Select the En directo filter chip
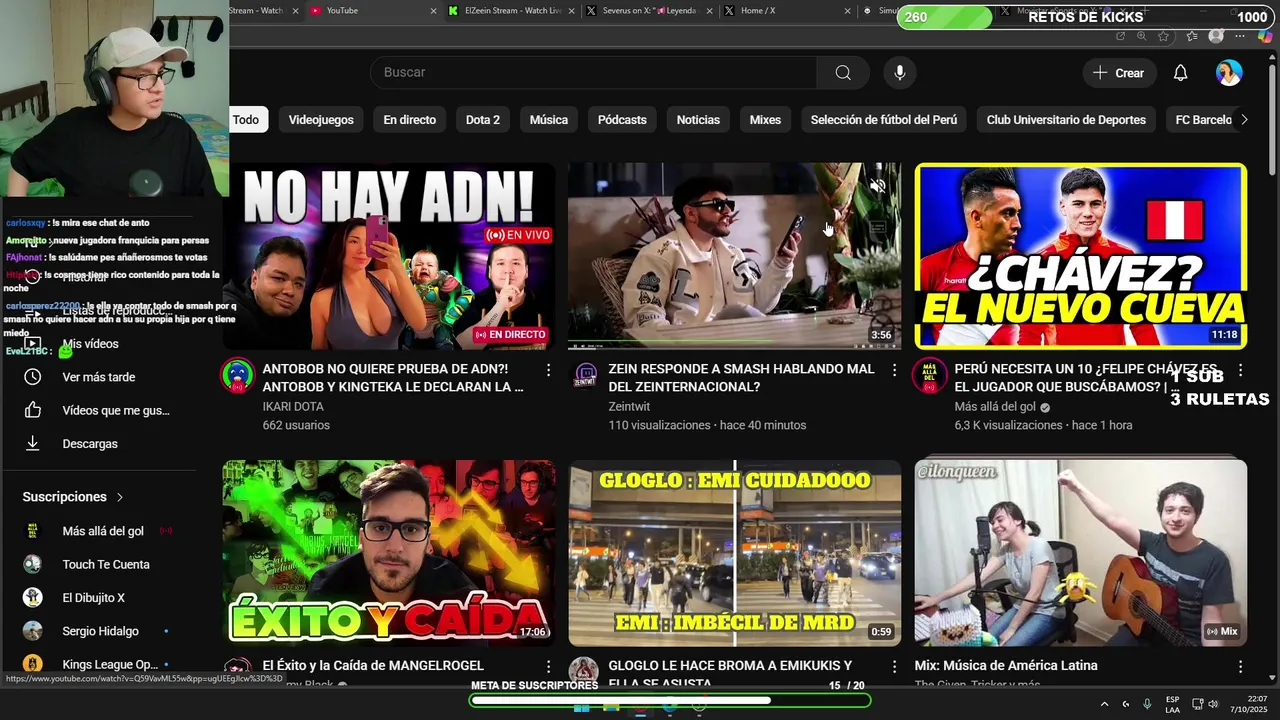 point(410,119)
